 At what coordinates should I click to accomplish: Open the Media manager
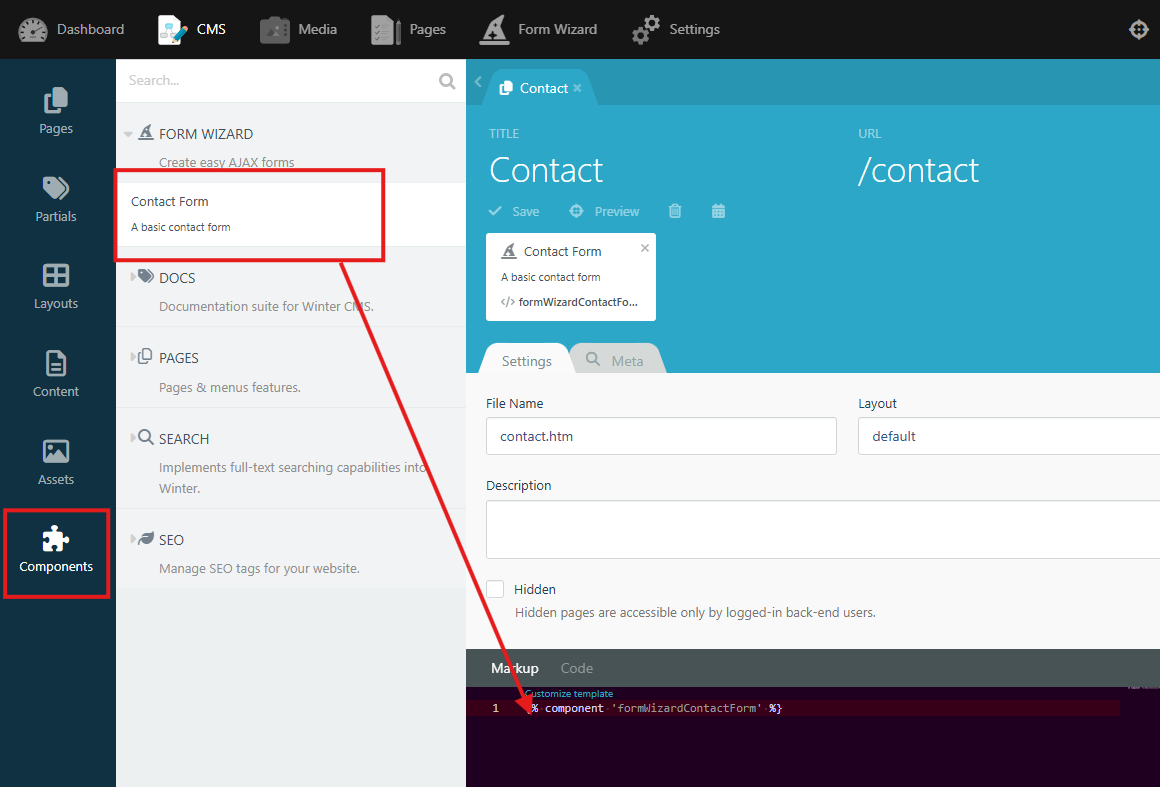[x=299, y=29]
